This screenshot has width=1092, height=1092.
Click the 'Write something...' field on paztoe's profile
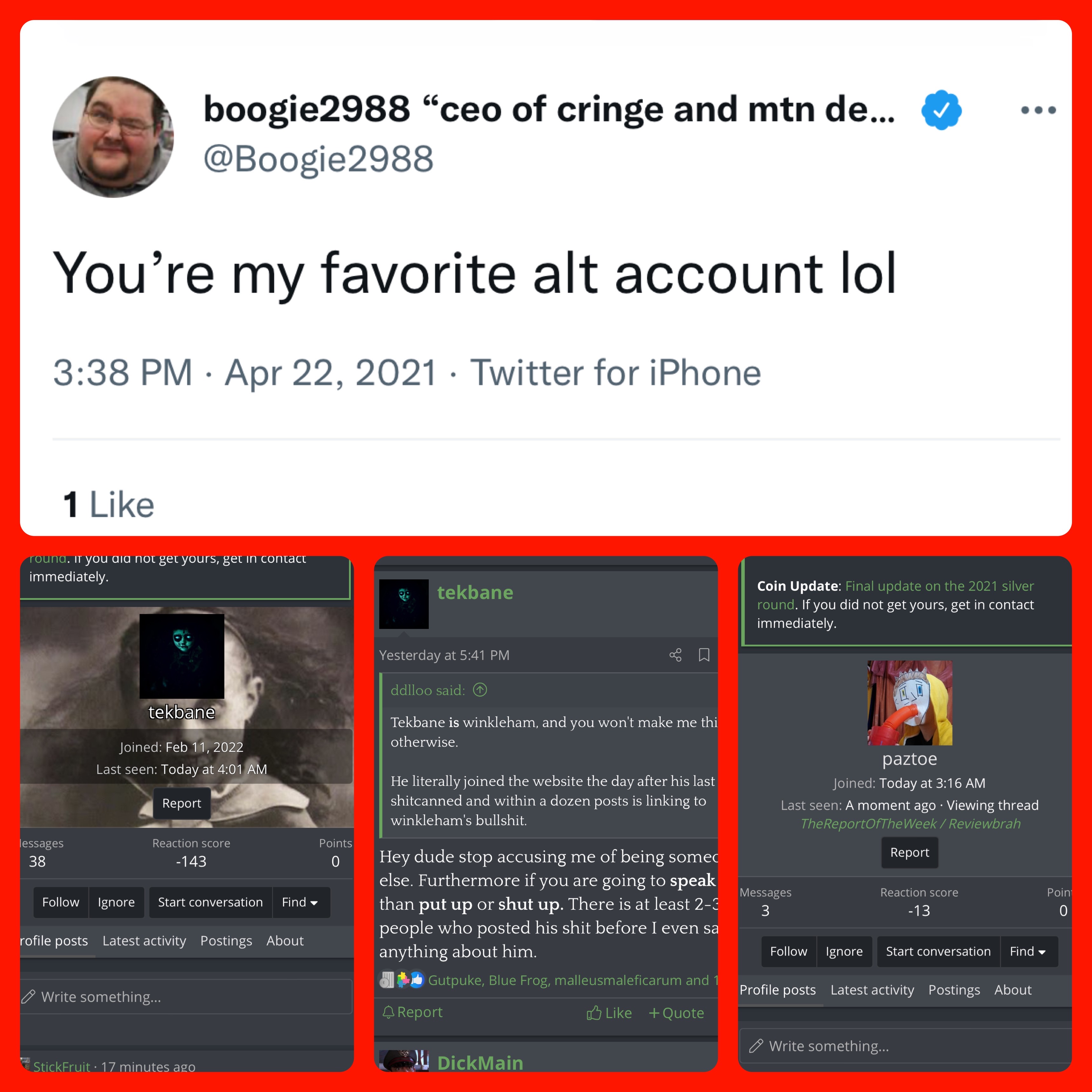(x=906, y=1046)
